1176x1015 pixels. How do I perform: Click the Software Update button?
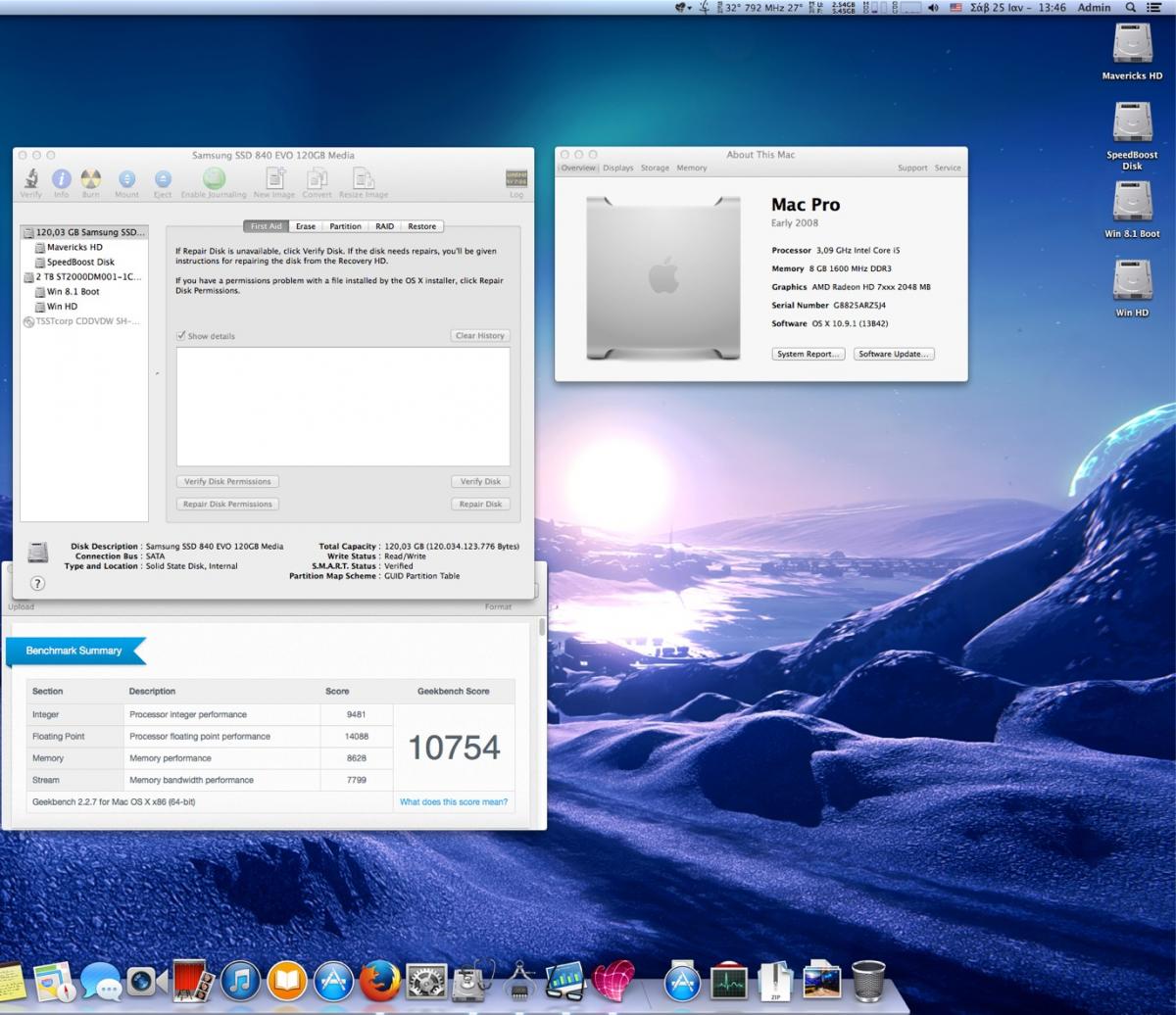[x=894, y=354]
